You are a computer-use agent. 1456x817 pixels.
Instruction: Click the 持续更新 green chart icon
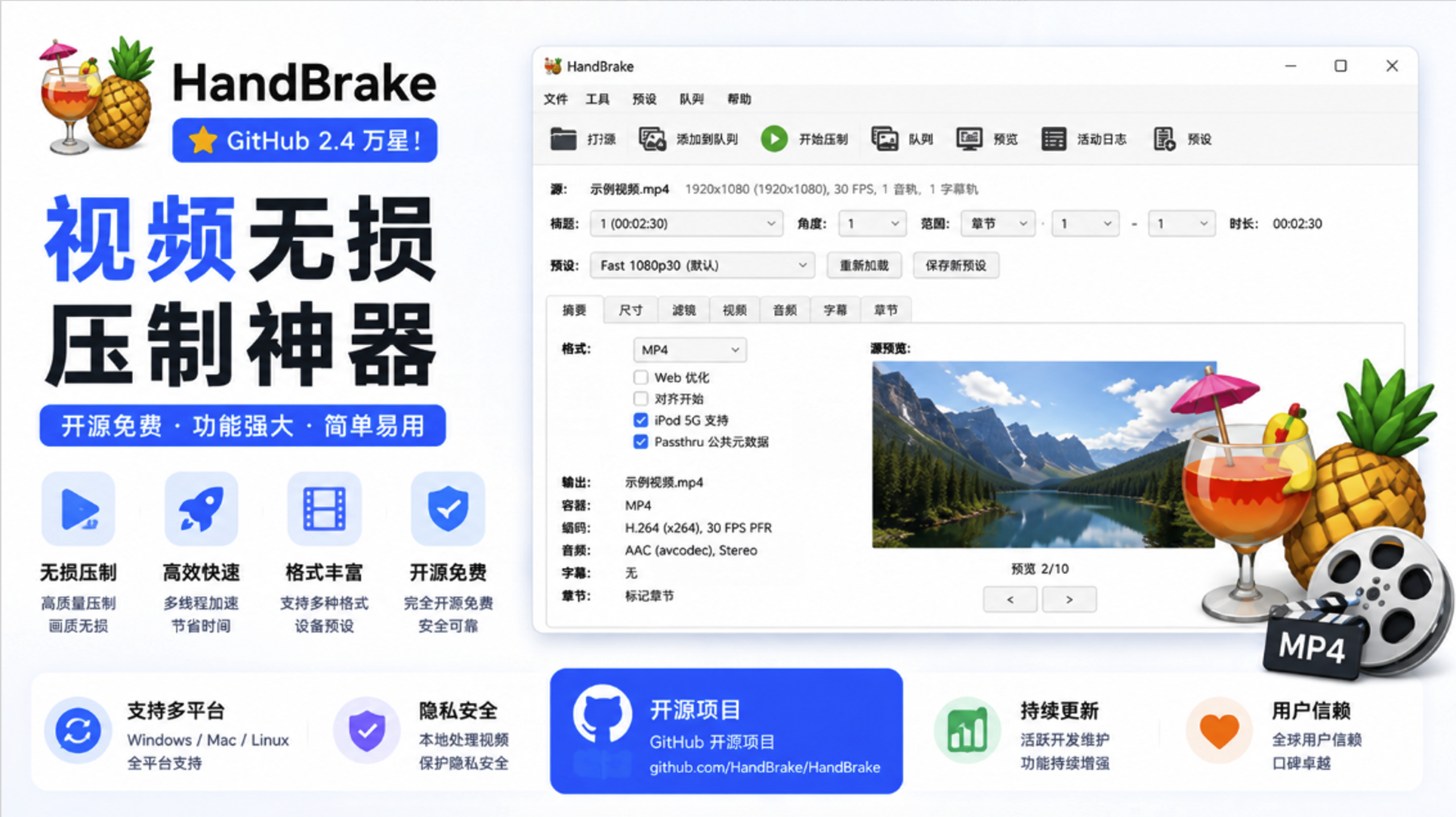tap(967, 731)
